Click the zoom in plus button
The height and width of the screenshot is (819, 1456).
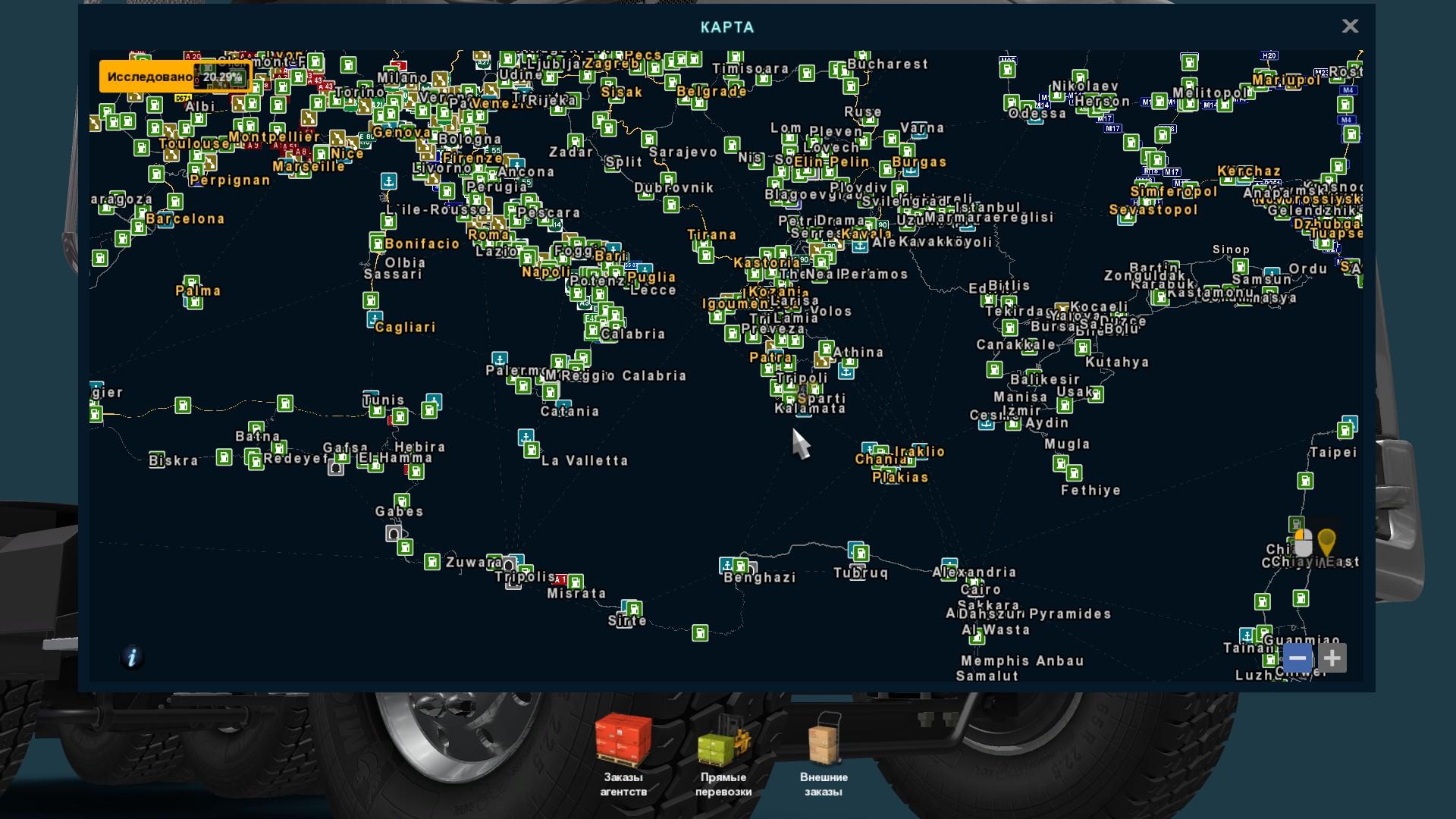1332,657
